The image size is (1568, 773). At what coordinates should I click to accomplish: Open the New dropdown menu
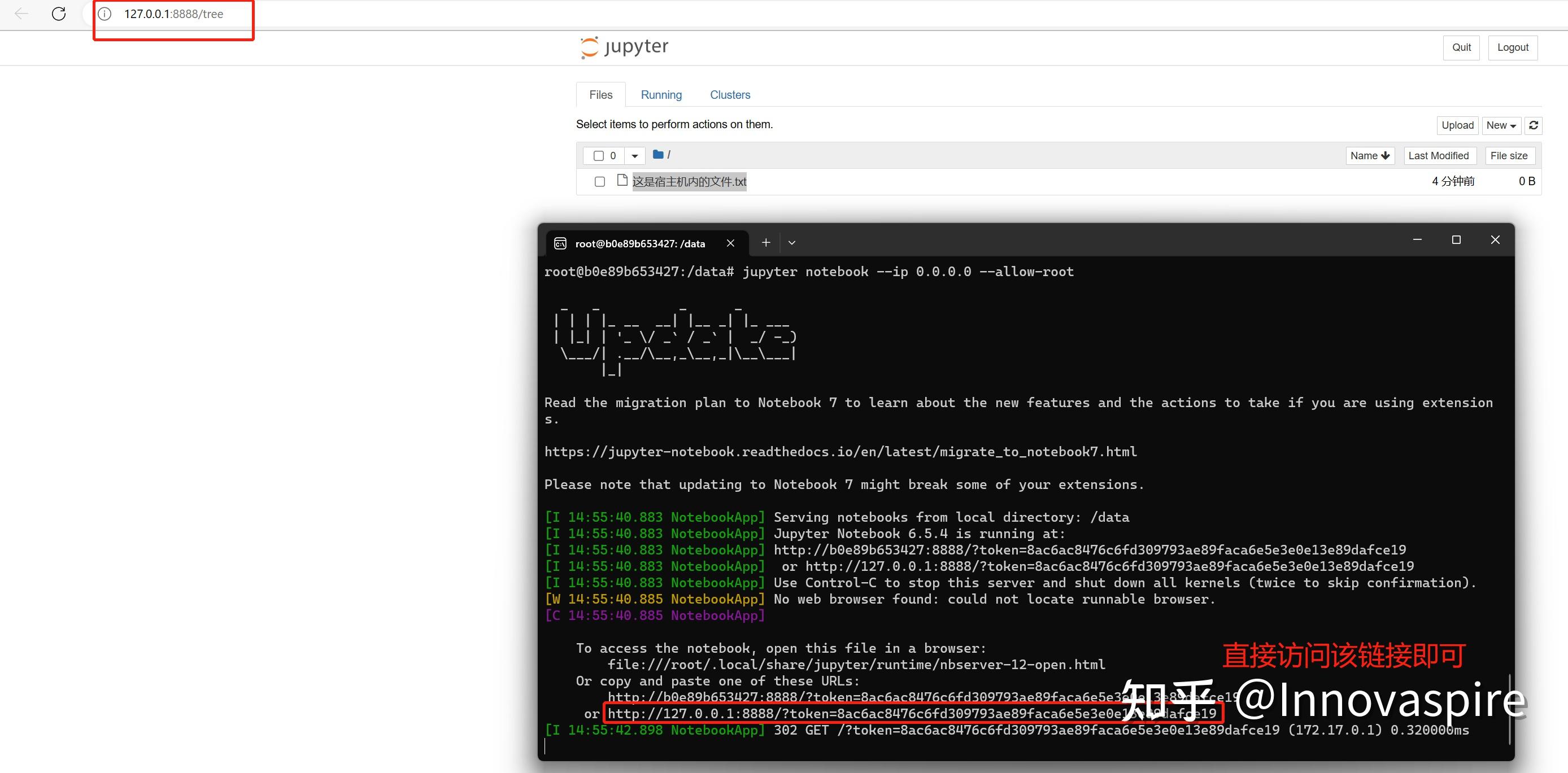coord(1501,125)
